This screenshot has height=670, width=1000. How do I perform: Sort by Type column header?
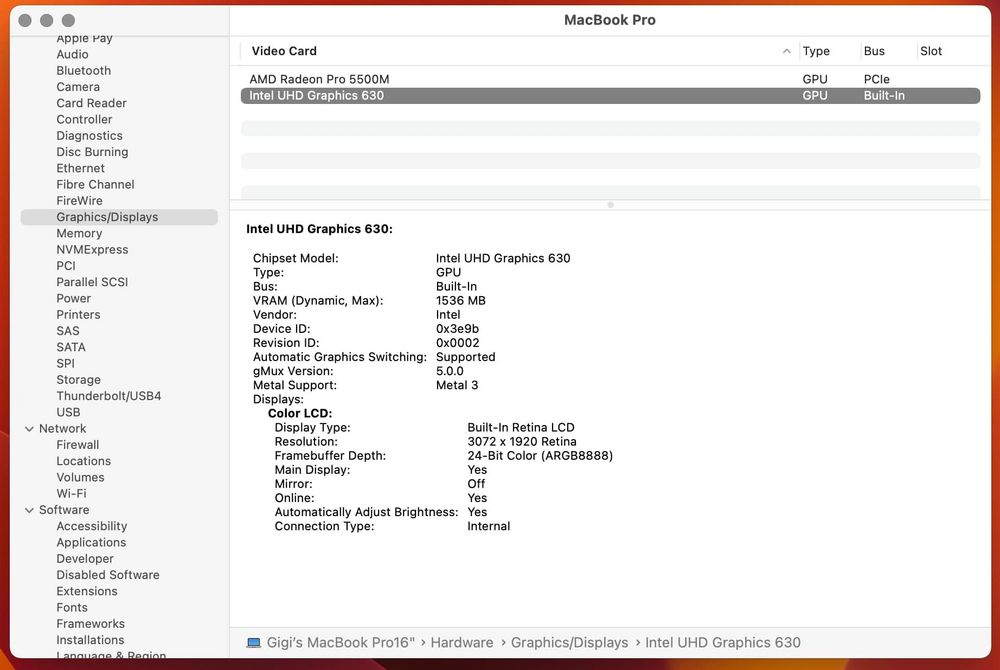(x=816, y=51)
